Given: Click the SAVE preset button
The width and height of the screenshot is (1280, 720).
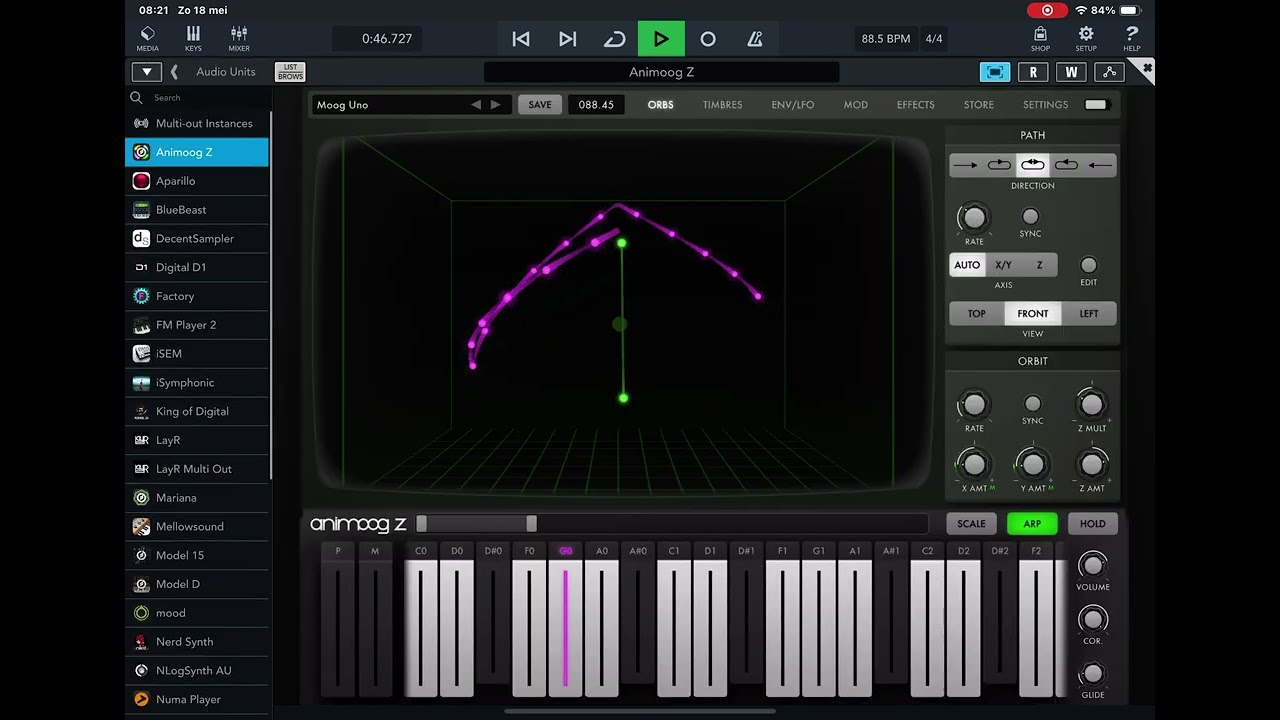Looking at the screenshot, I should coord(540,105).
